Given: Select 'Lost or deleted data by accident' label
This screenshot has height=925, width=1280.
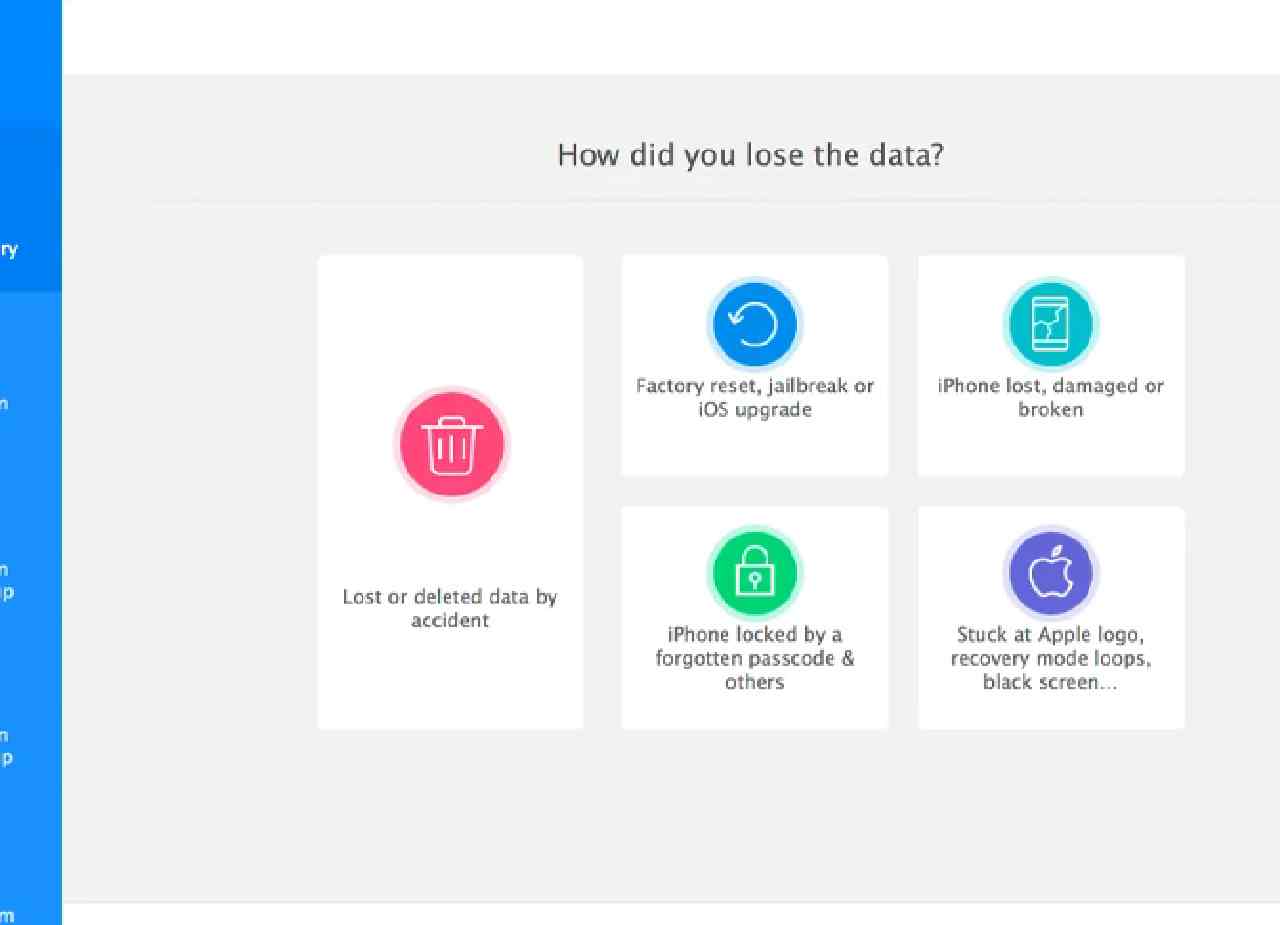Looking at the screenshot, I should point(450,608).
